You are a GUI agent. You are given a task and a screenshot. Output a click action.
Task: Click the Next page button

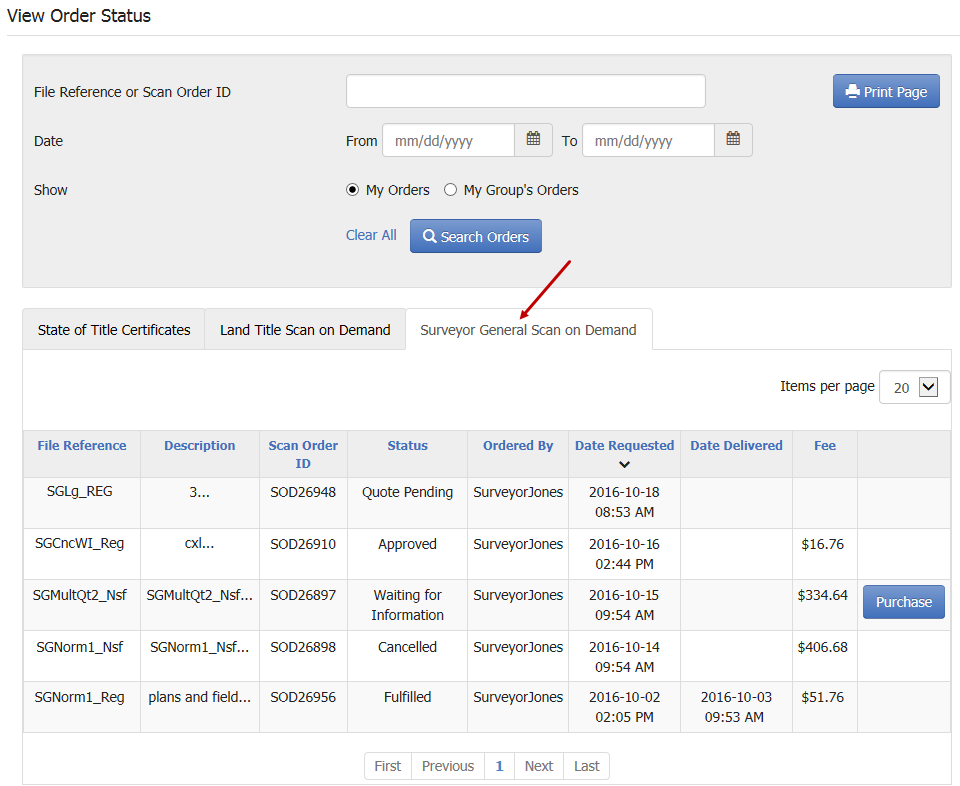[x=538, y=765]
